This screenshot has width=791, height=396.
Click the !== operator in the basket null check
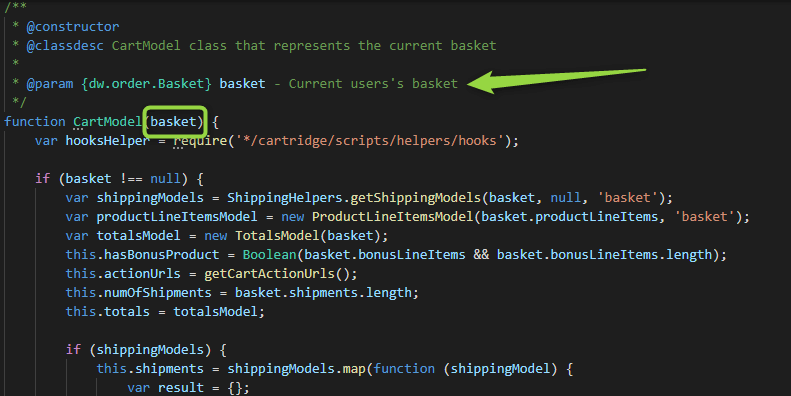point(131,179)
